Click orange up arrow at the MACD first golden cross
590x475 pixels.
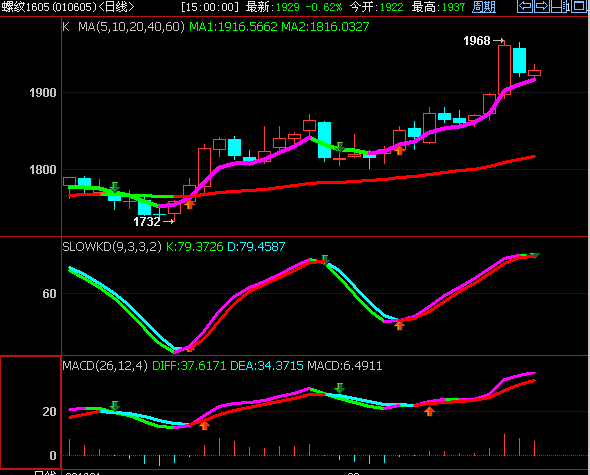[204, 426]
